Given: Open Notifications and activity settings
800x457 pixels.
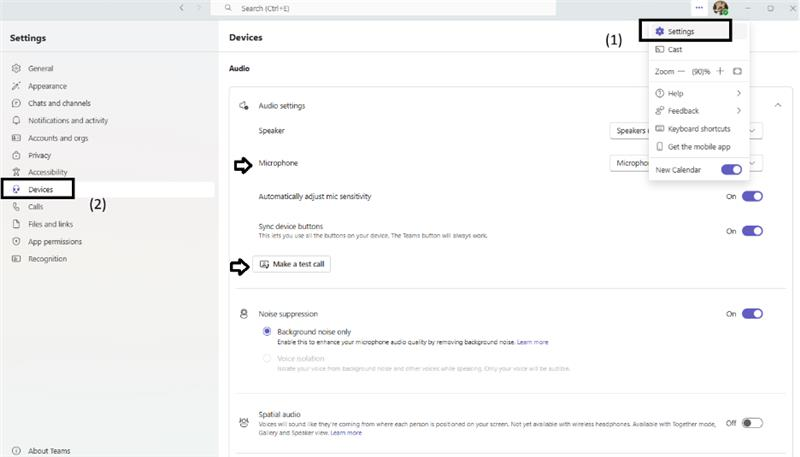Looking at the screenshot, I should click(68, 120).
